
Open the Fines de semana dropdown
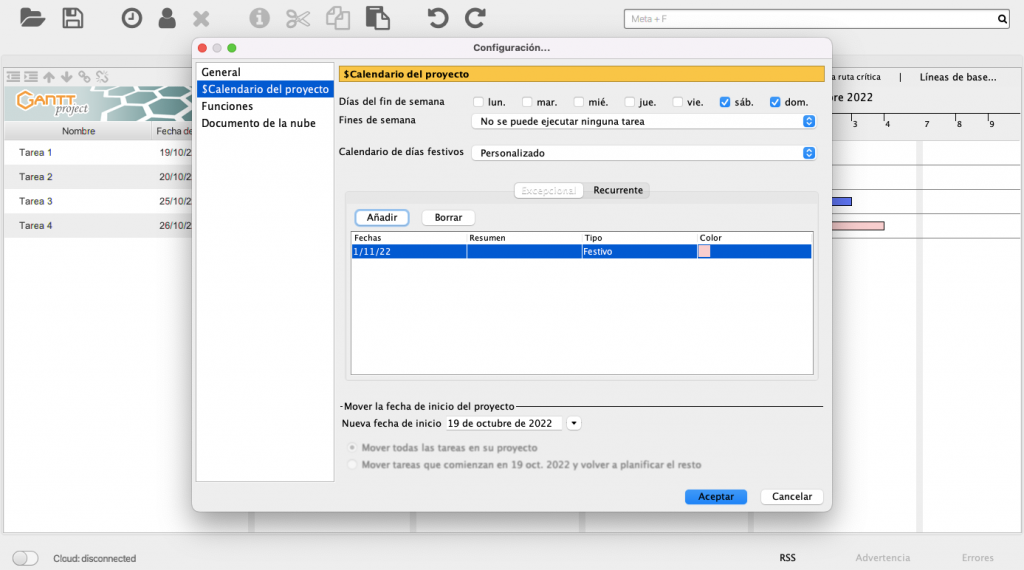[x=643, y=121]
